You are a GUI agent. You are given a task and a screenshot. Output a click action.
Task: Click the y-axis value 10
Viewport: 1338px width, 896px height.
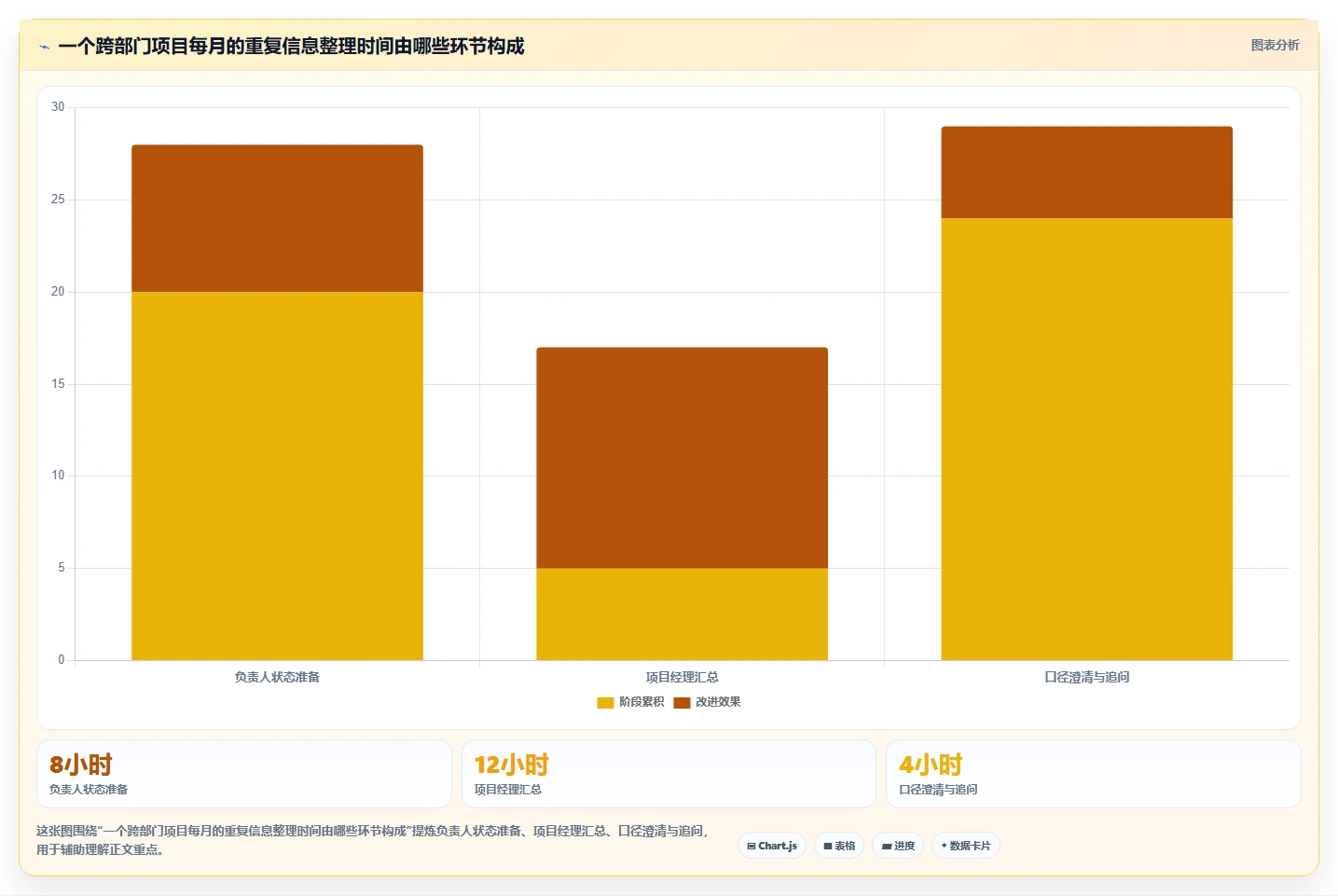coord(58,476)
